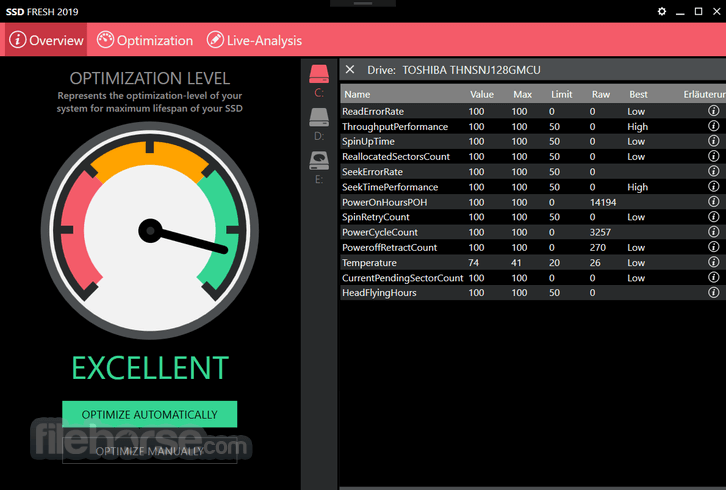Click raw value 270 for PoweroffRetractCount

598,248
